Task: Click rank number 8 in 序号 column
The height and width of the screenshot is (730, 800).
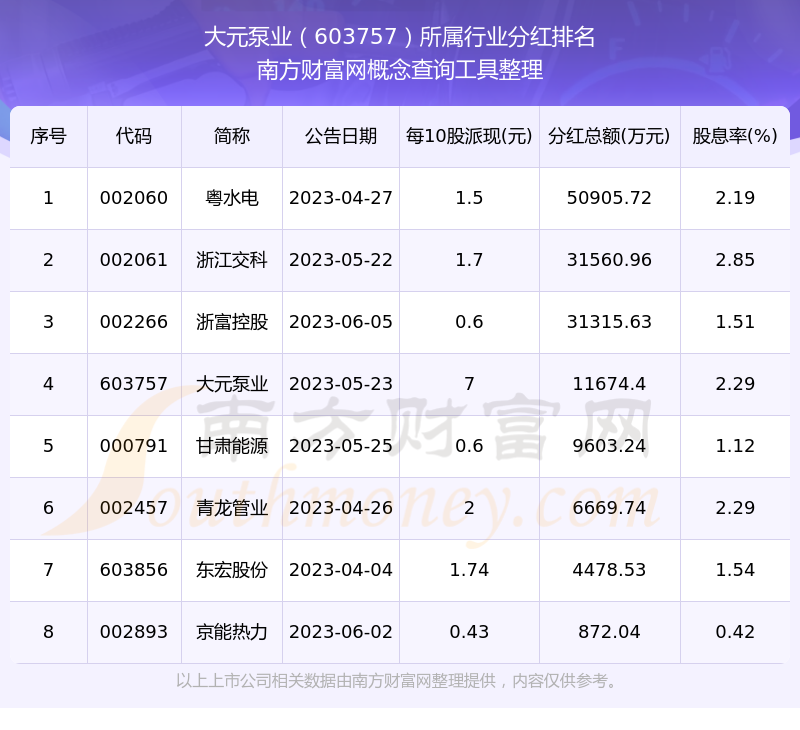Action: click(48, 632)
